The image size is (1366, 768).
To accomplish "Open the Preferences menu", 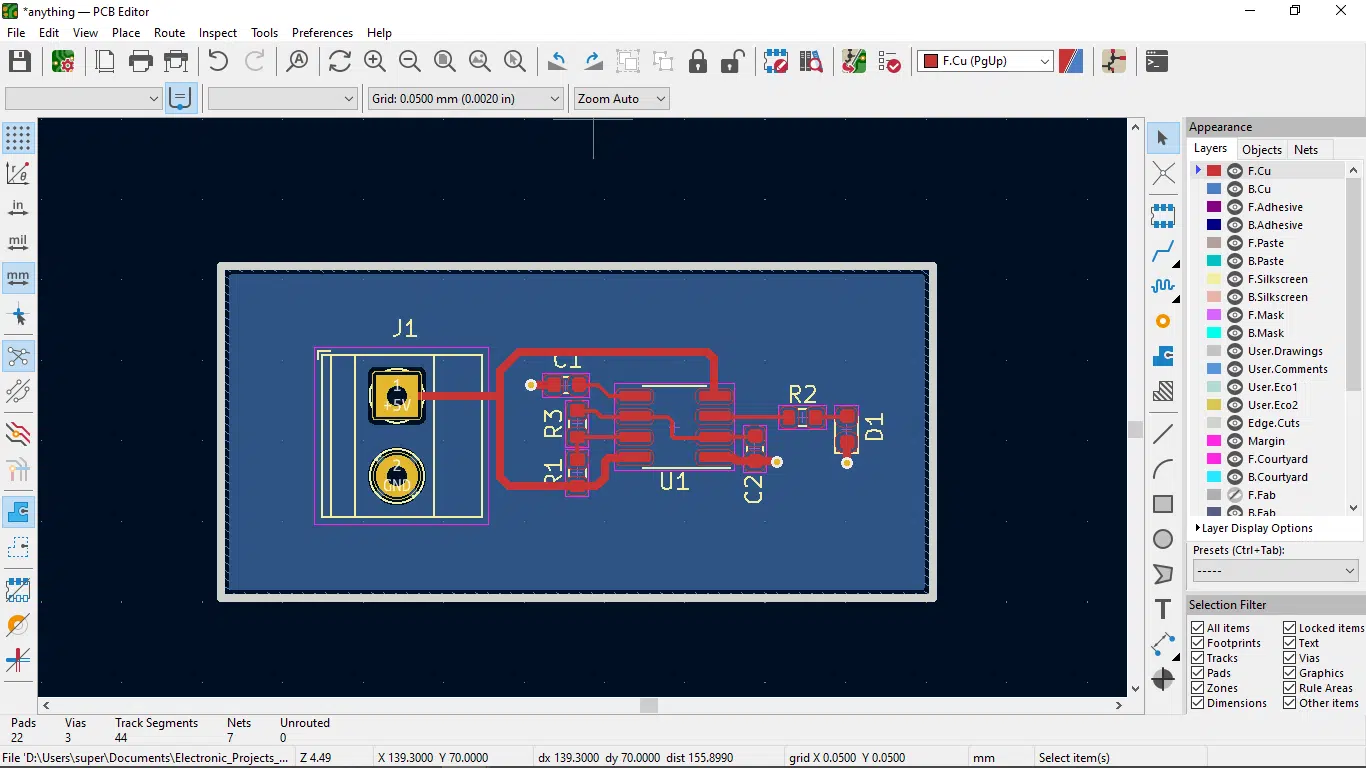I will click(322, 33).
